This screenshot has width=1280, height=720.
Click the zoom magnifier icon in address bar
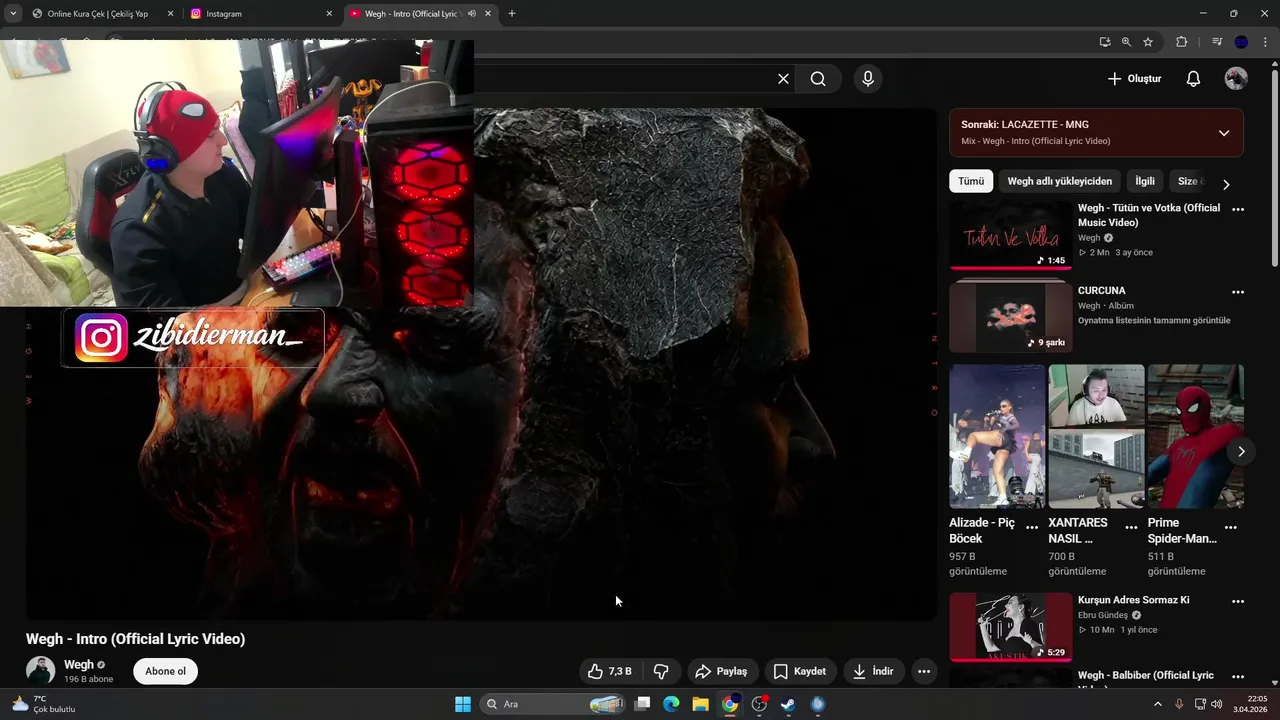coord(1126,42)
